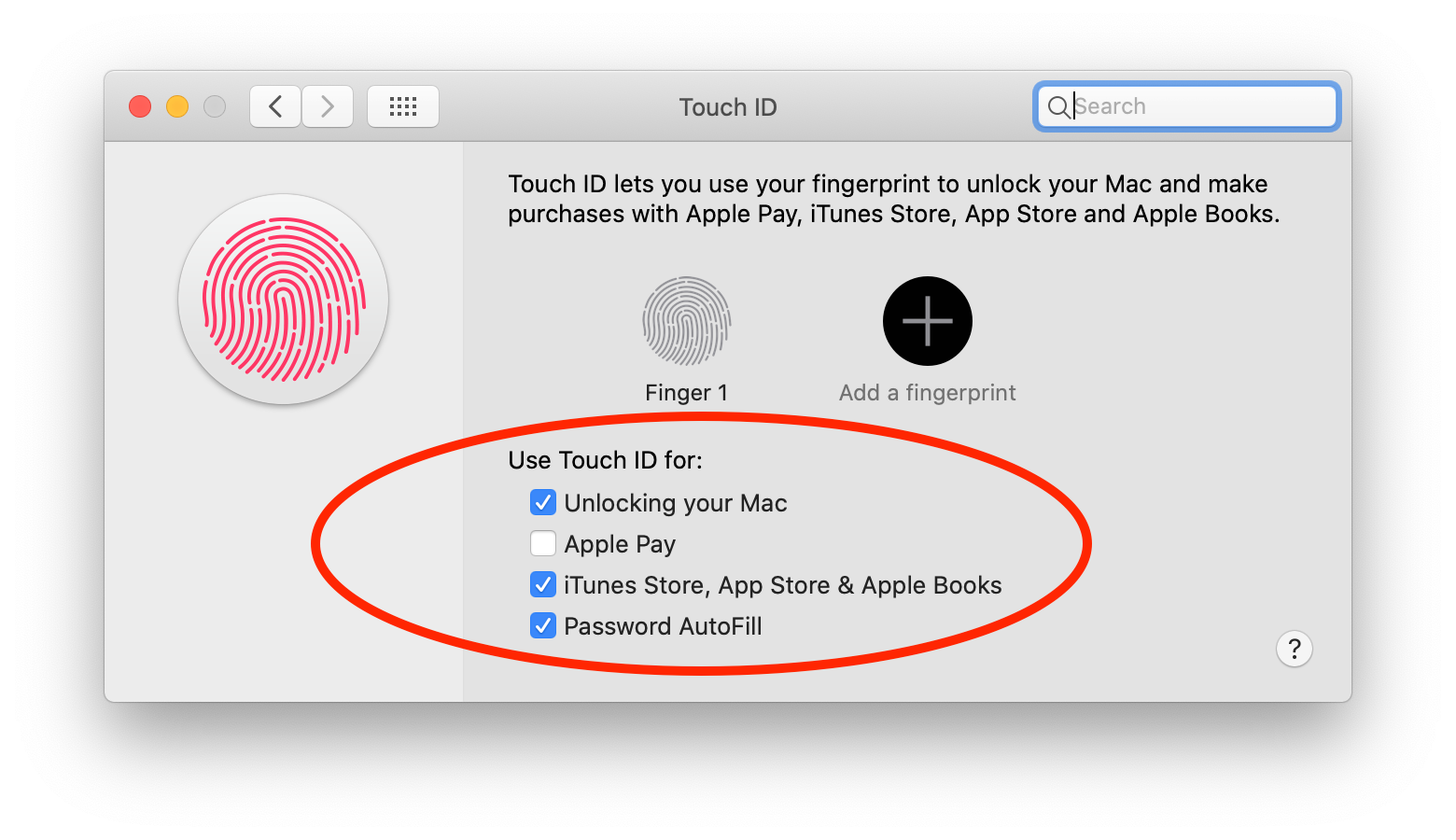Screen dimensions: 1456x840
Task: Click the Touch ID window title
Action: tap(728, 107)
